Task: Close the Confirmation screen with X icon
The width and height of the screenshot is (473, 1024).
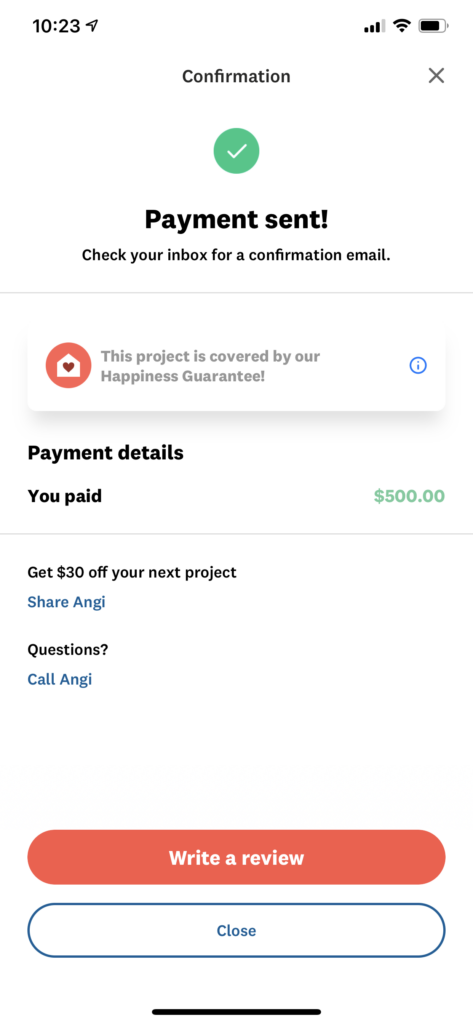Action: pyautogui.click(x=436, y=76)
